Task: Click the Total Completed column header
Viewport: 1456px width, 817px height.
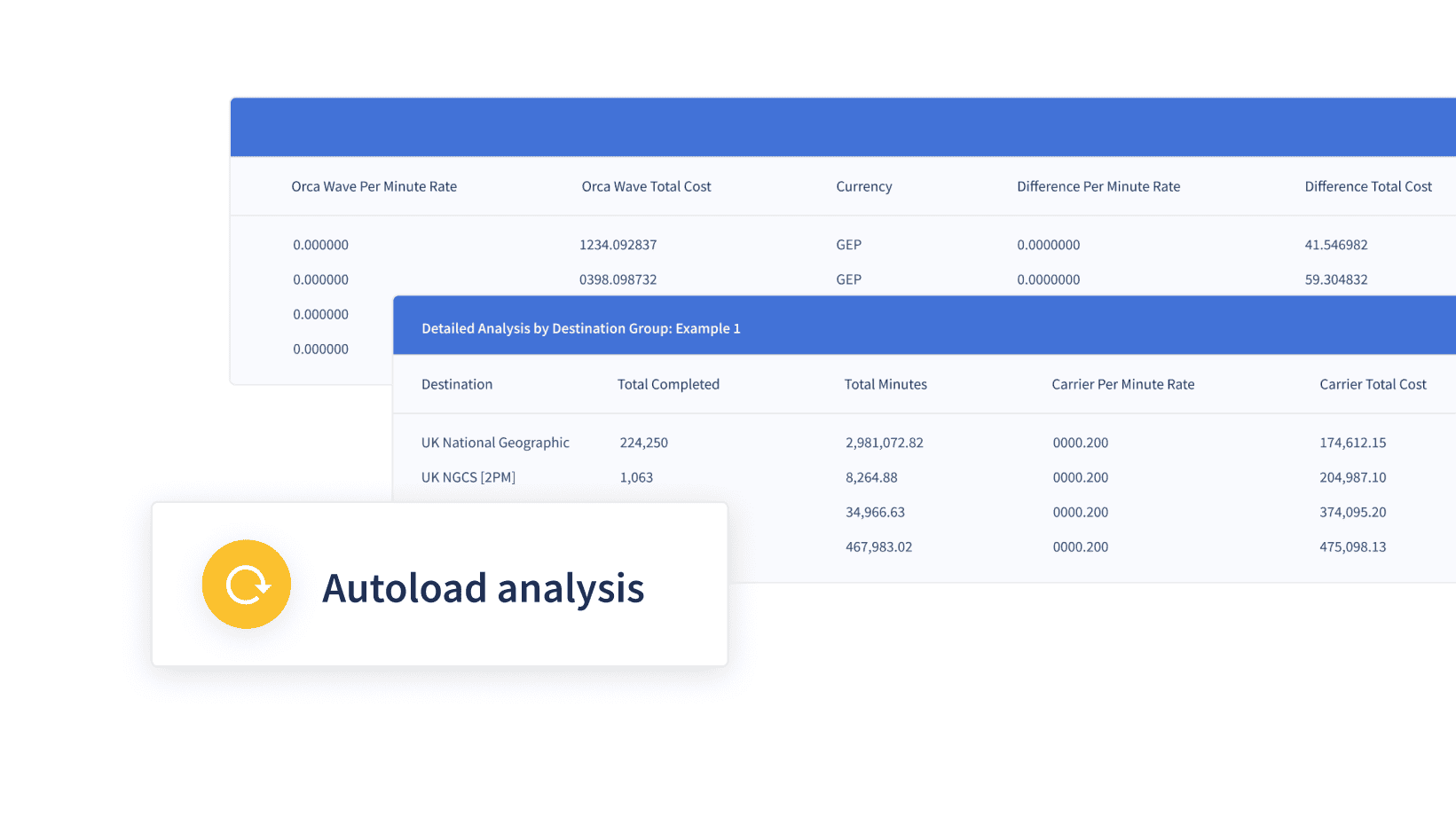Action: click(669, 384)
